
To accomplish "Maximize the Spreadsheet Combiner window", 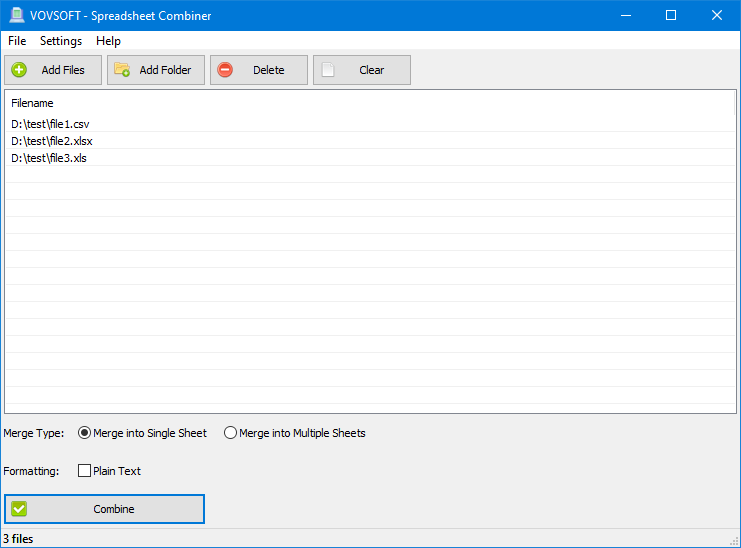I will [x=671, y=15].
